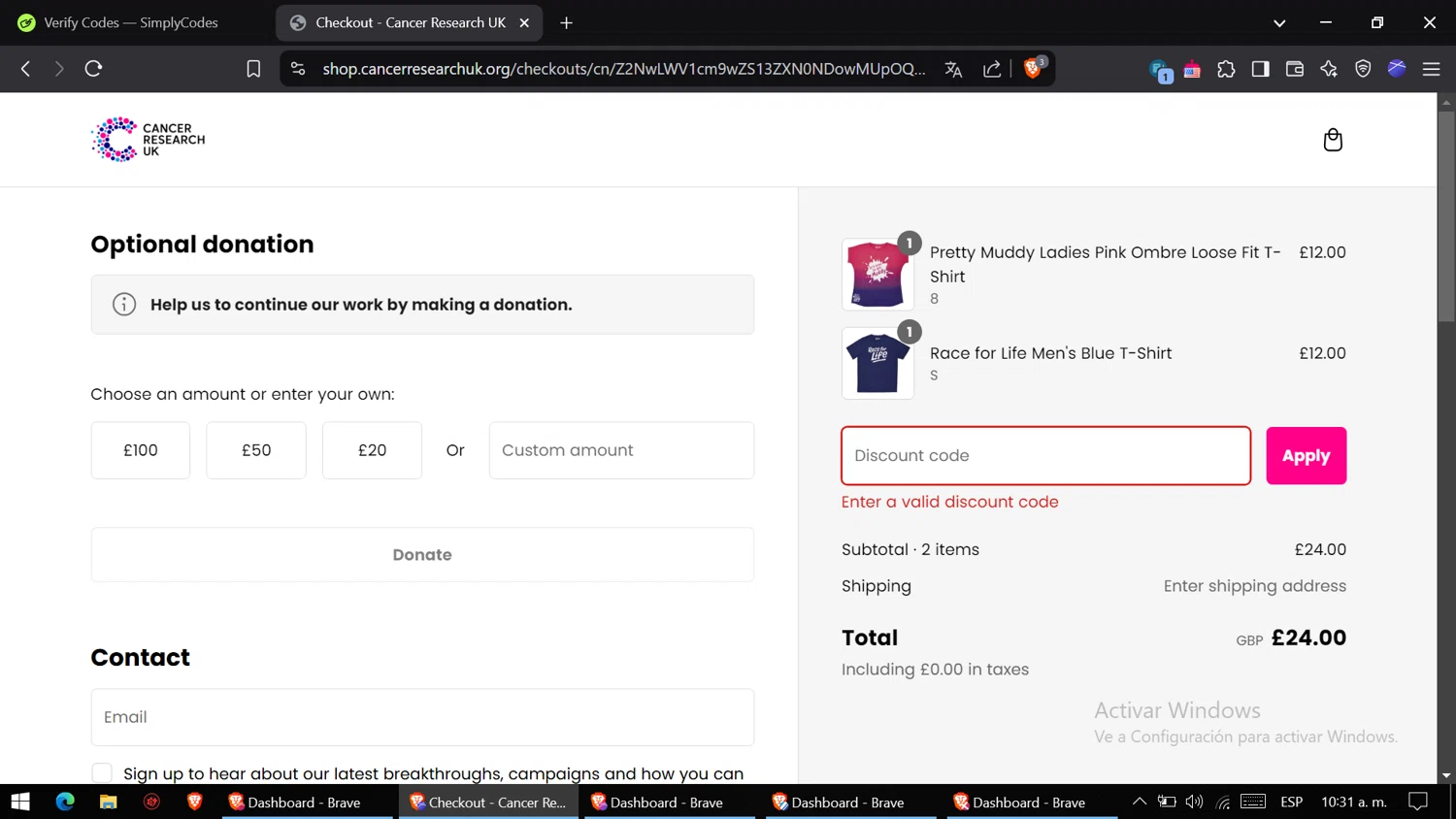Share this page via share icon
Image resolution: width=1456 pixels, height=819 pixels.
[992, 69]
